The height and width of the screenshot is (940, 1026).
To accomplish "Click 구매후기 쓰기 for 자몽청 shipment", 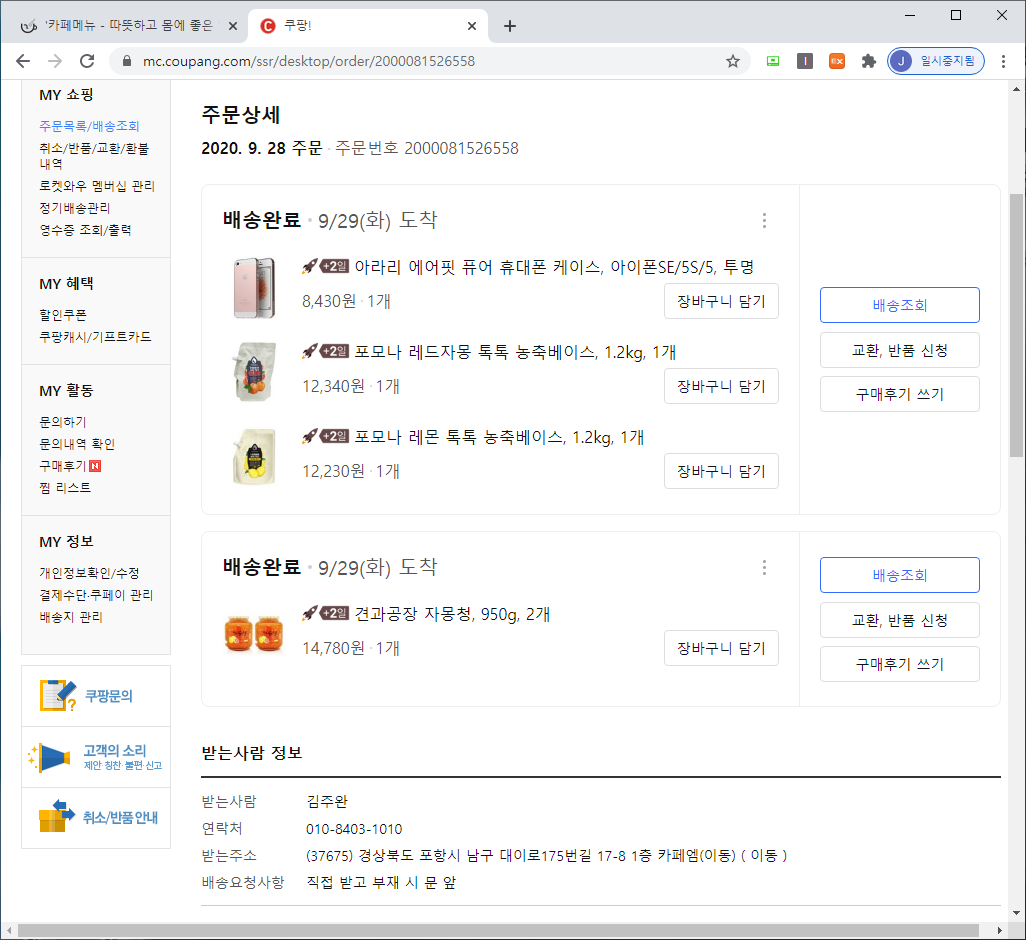I will coord(900,664).
